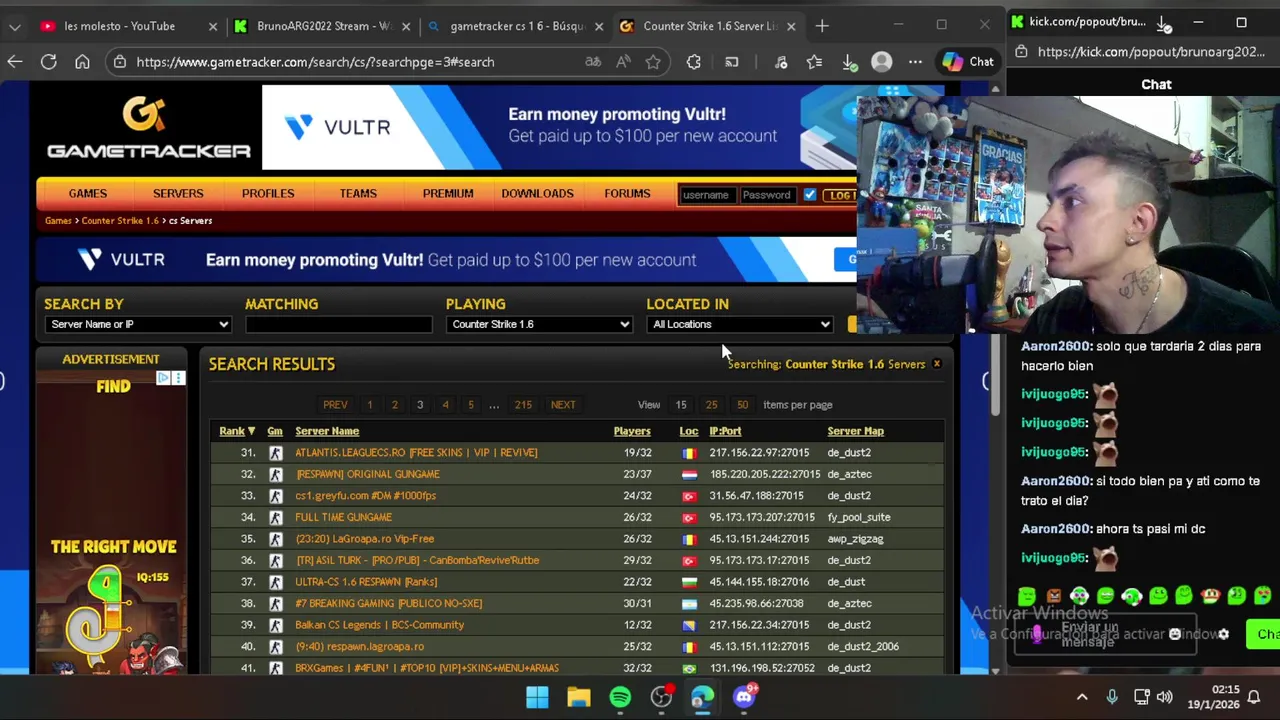
Task: Open the Copilot Chat button
Action: tap(967, 62)
